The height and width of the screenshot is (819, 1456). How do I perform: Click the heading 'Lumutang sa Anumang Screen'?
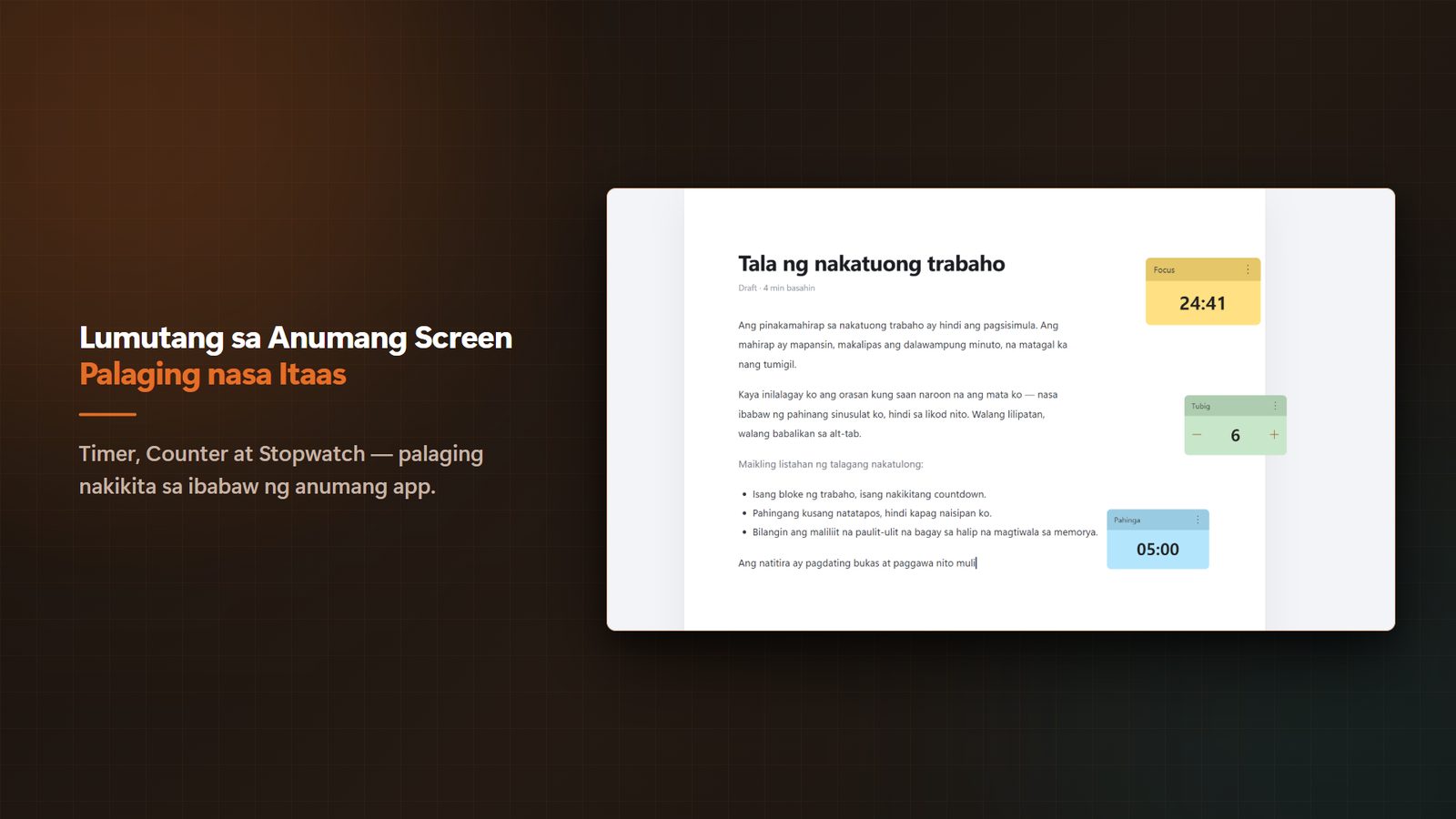click(296, 338)
